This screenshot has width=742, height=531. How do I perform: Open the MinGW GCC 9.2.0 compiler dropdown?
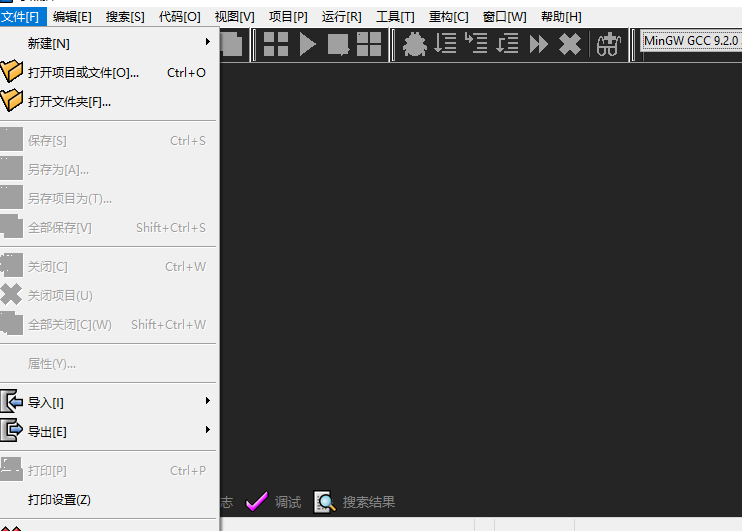click(x=691, y=41)
